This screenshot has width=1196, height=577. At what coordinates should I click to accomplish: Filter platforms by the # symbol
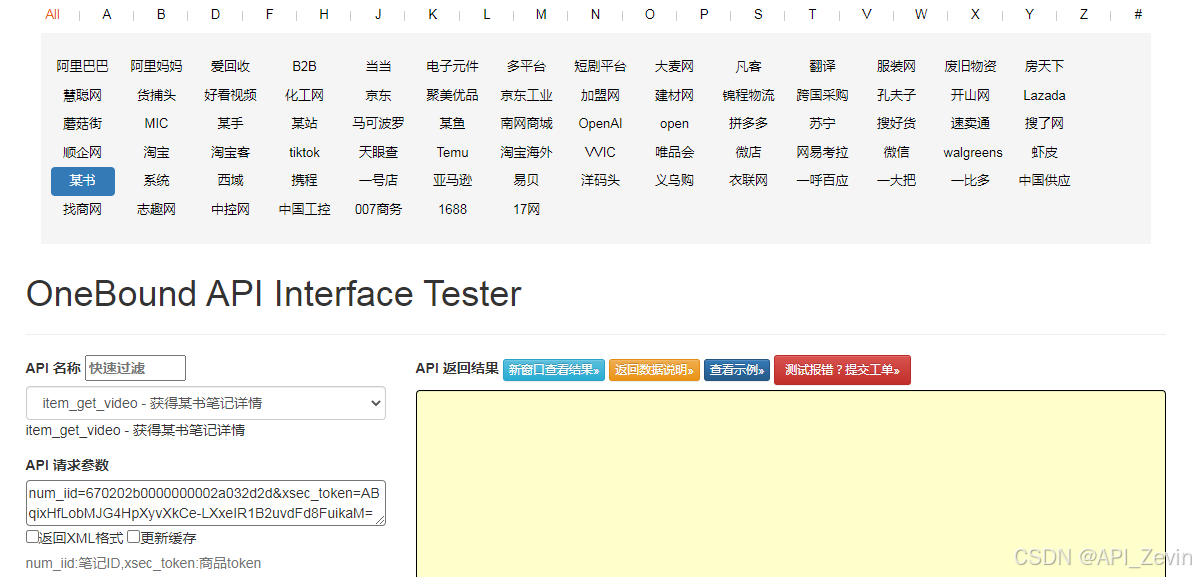[x=1137, y=15]
